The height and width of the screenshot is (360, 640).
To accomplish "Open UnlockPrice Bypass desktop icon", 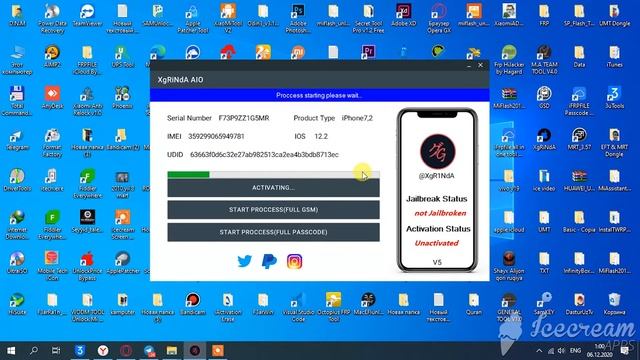I will 87,266.
